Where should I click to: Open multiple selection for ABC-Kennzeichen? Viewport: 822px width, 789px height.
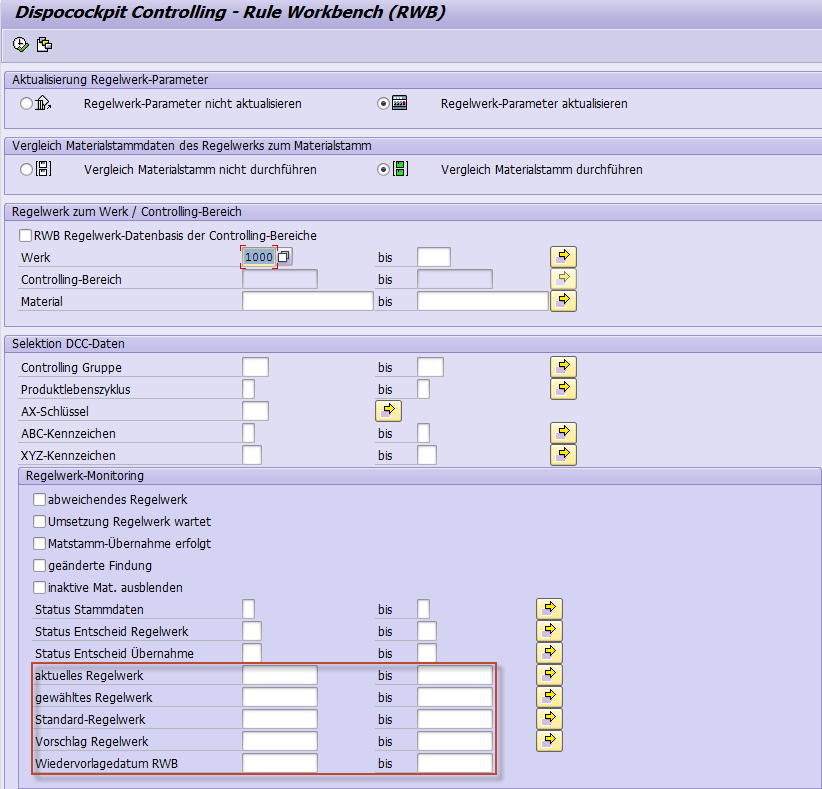[563, 432]
